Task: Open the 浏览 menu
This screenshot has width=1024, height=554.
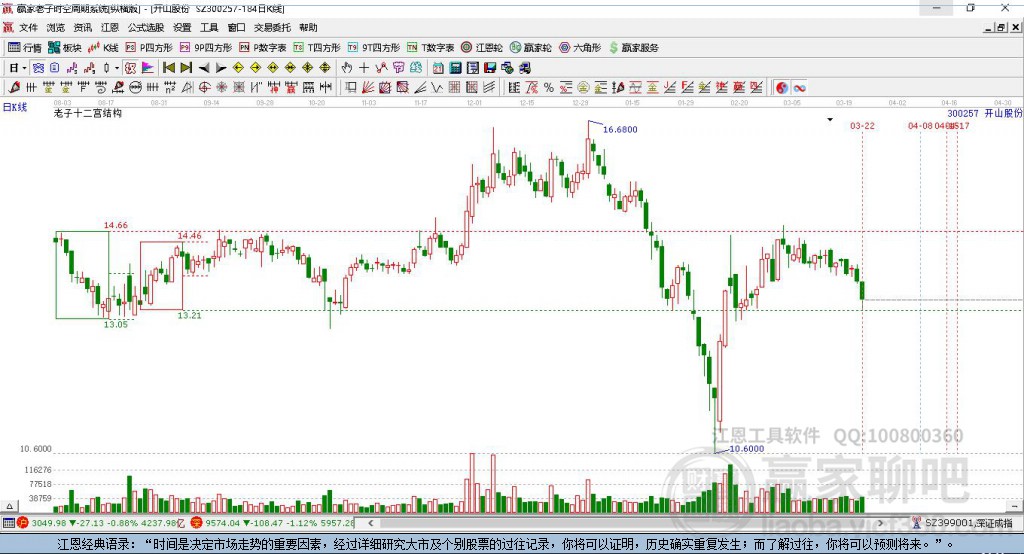Action: [x=56, y=27]
